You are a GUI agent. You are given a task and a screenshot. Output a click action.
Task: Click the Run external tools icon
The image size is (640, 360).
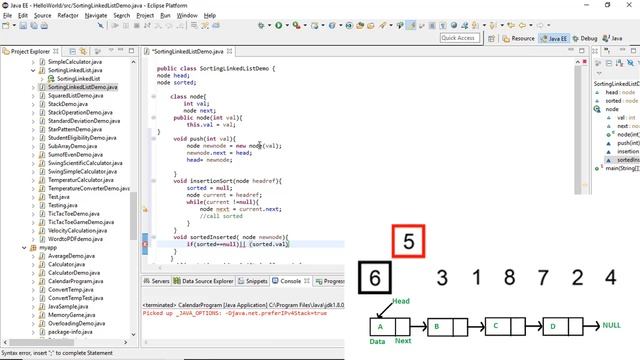click(x=296, y=25)
